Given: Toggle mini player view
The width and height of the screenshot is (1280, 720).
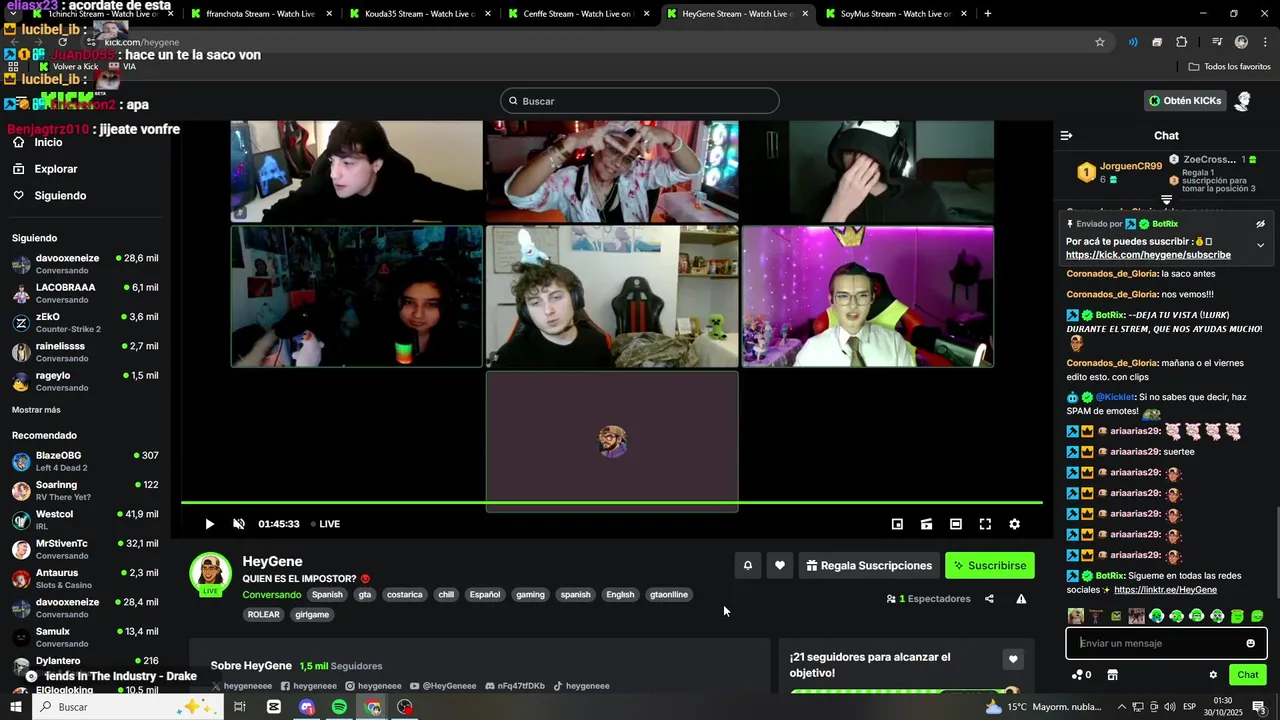Looking at the screenshot, I should click(897, 524).
